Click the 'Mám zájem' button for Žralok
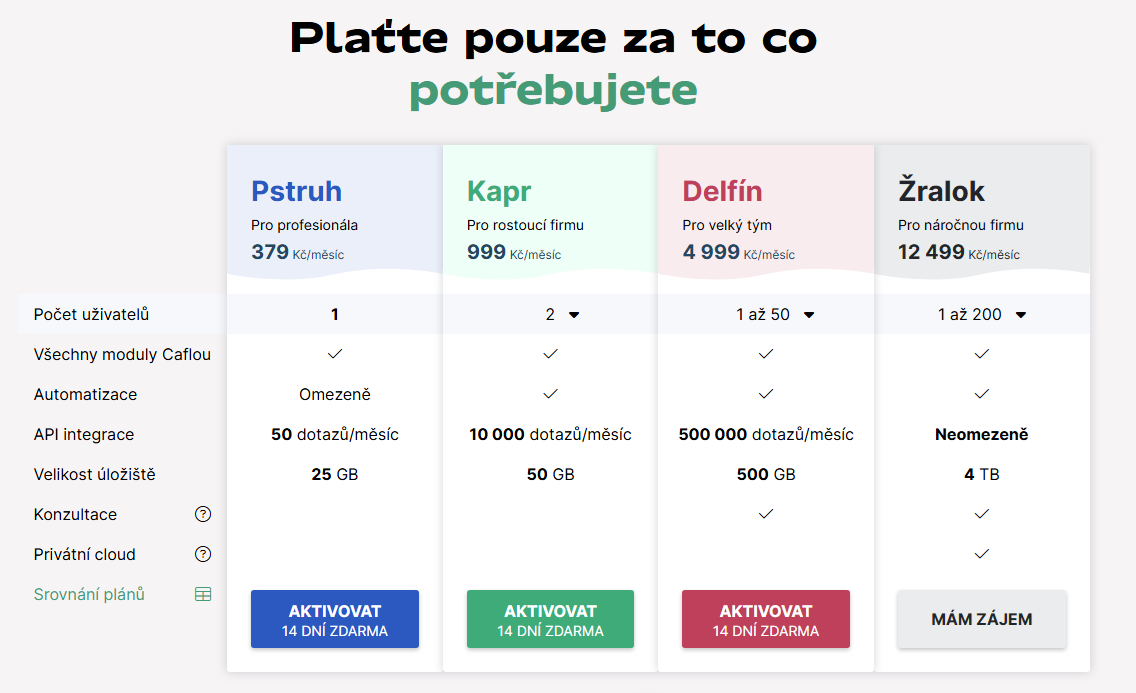 click(982, 619)
